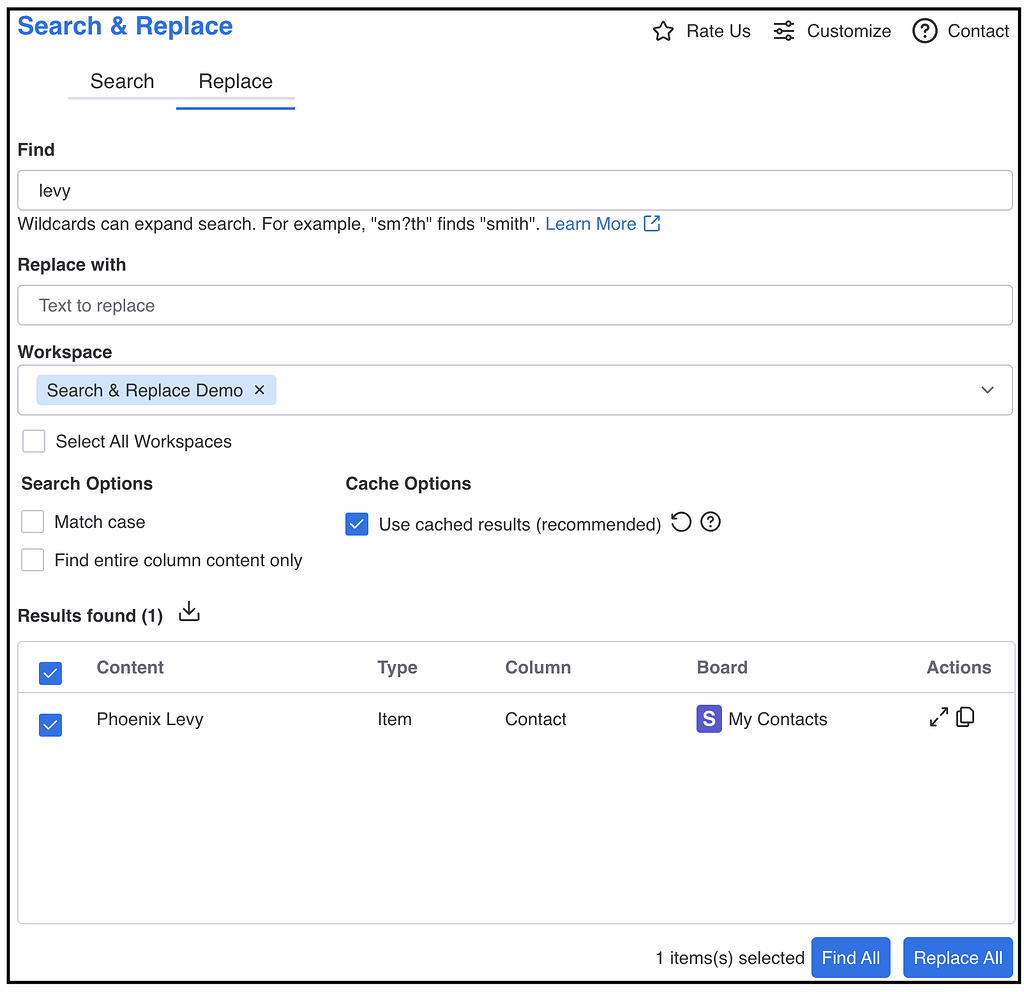
Task: Download results with the export icon
Action: pos(189,611)
